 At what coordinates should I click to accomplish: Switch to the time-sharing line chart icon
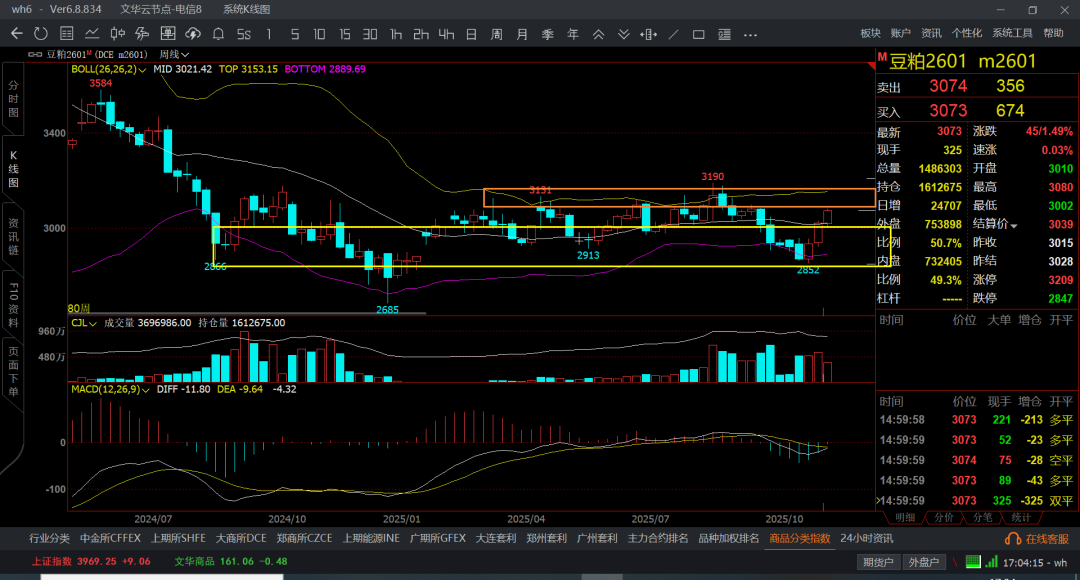click(x=92, y=34)
